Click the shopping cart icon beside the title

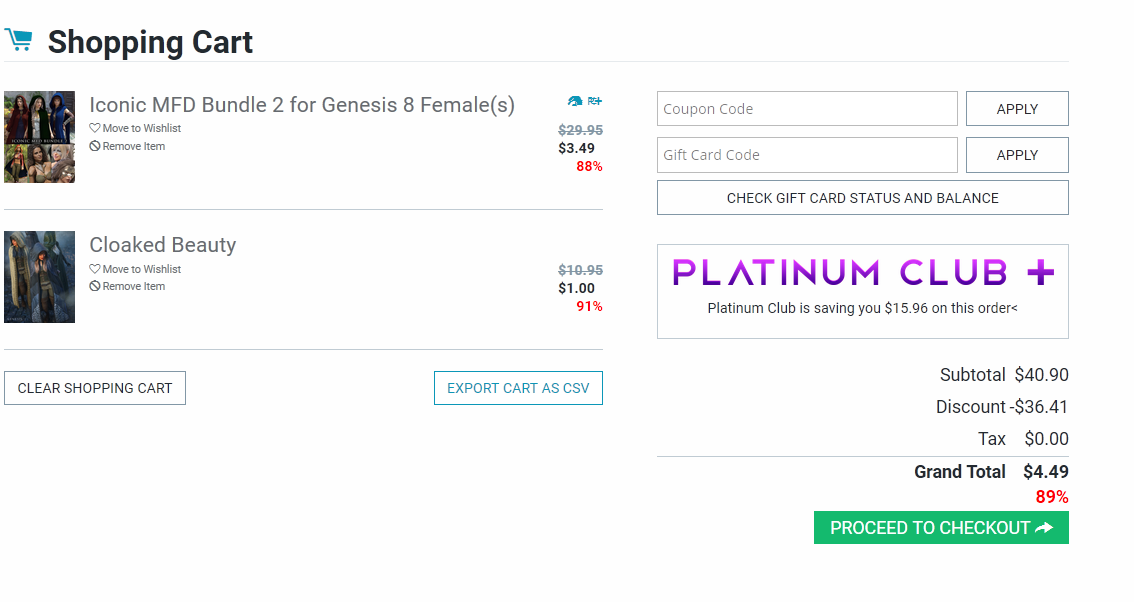point(18,40)
